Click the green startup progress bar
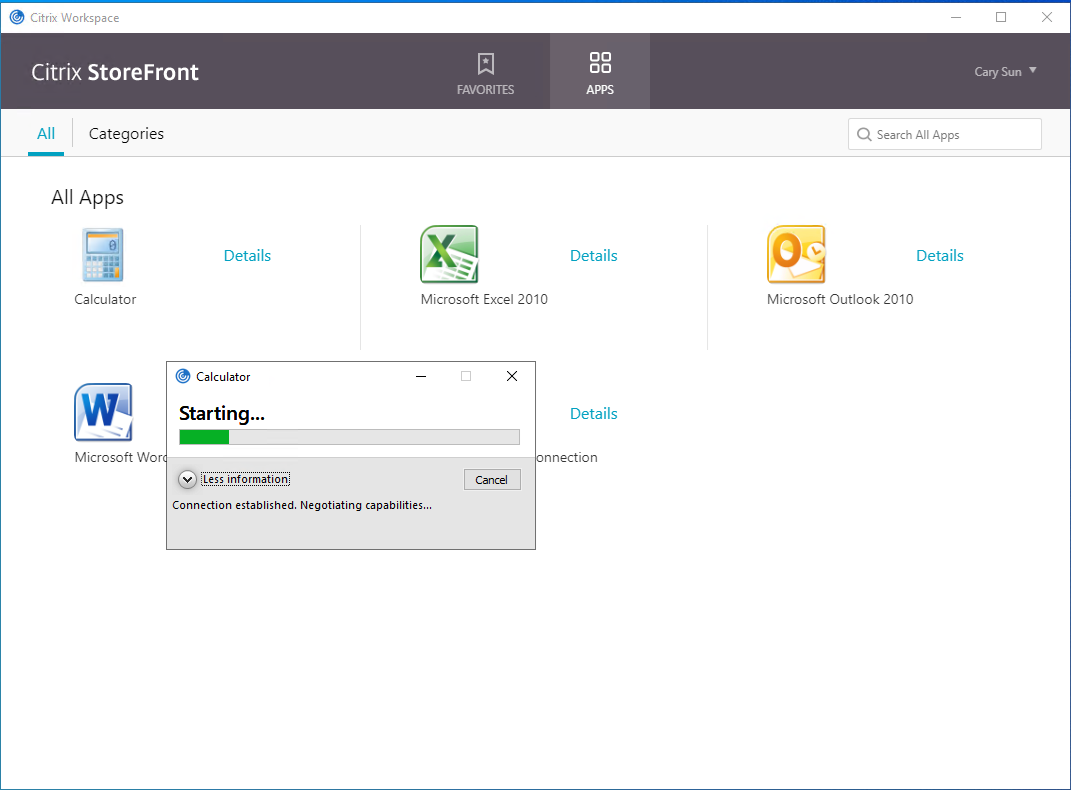 click(x=349, y=437)
